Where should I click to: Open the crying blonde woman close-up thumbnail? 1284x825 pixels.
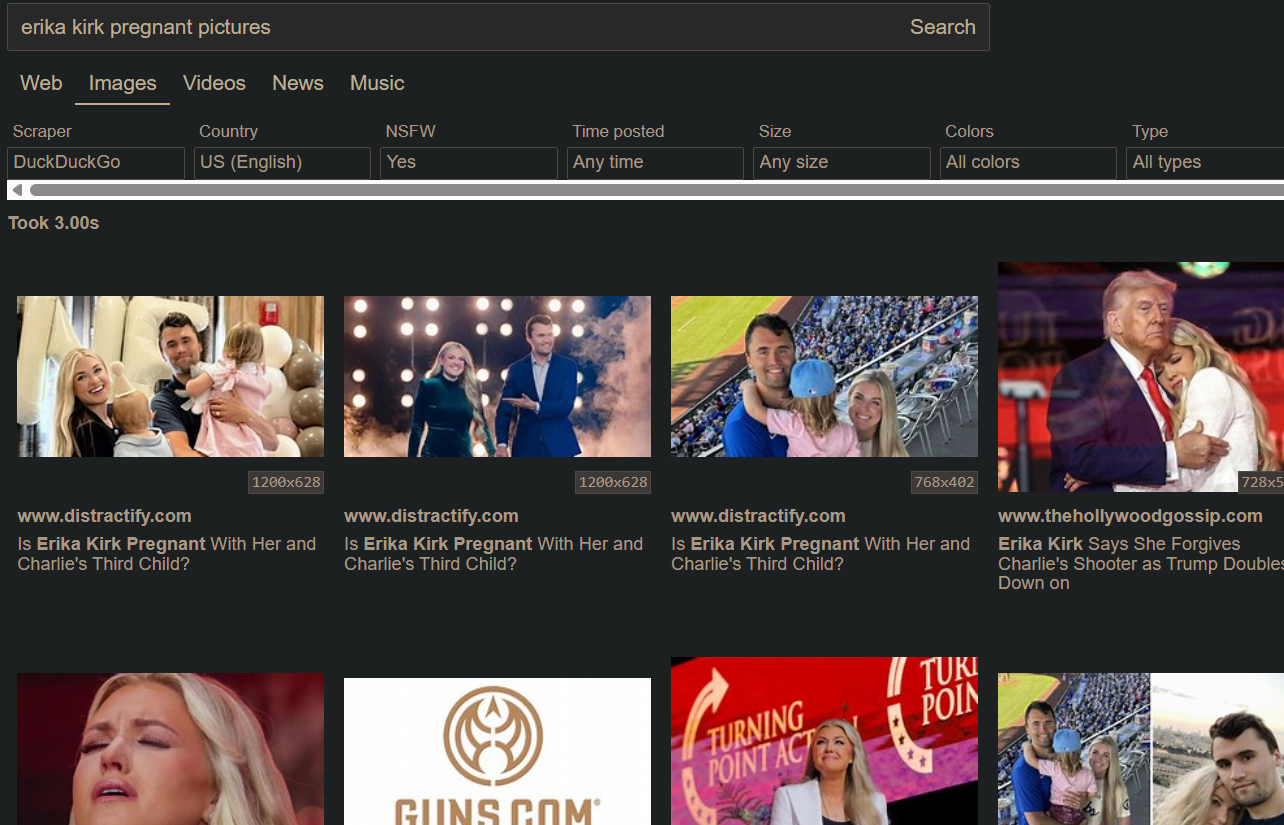[x=170, y=749]
